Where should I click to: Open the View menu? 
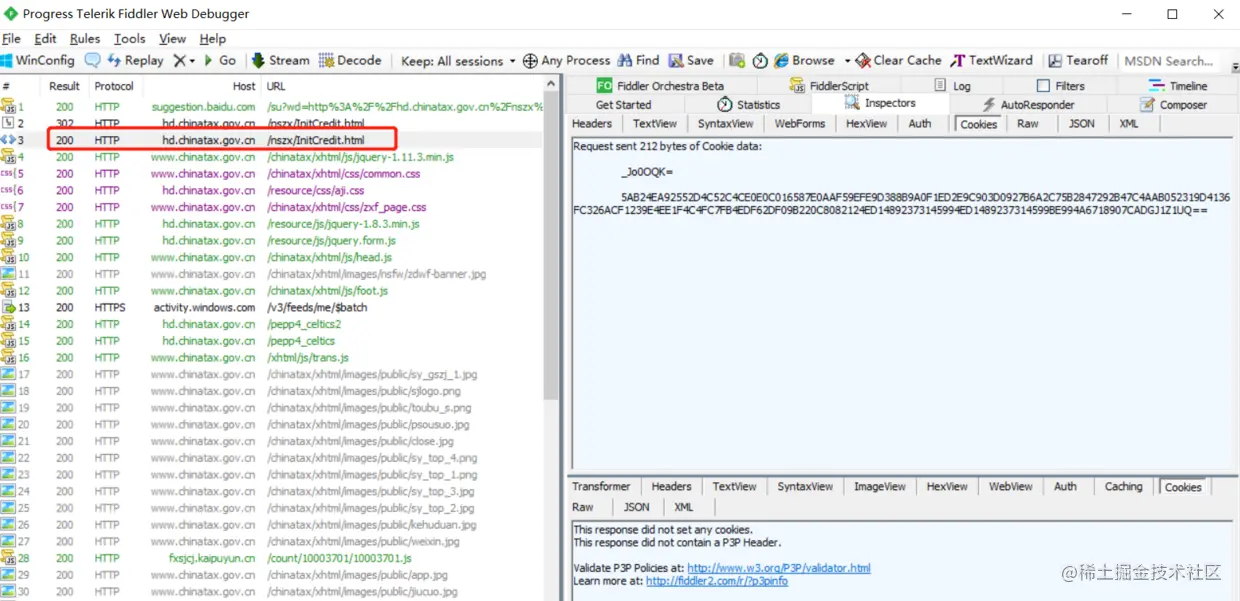172,39
